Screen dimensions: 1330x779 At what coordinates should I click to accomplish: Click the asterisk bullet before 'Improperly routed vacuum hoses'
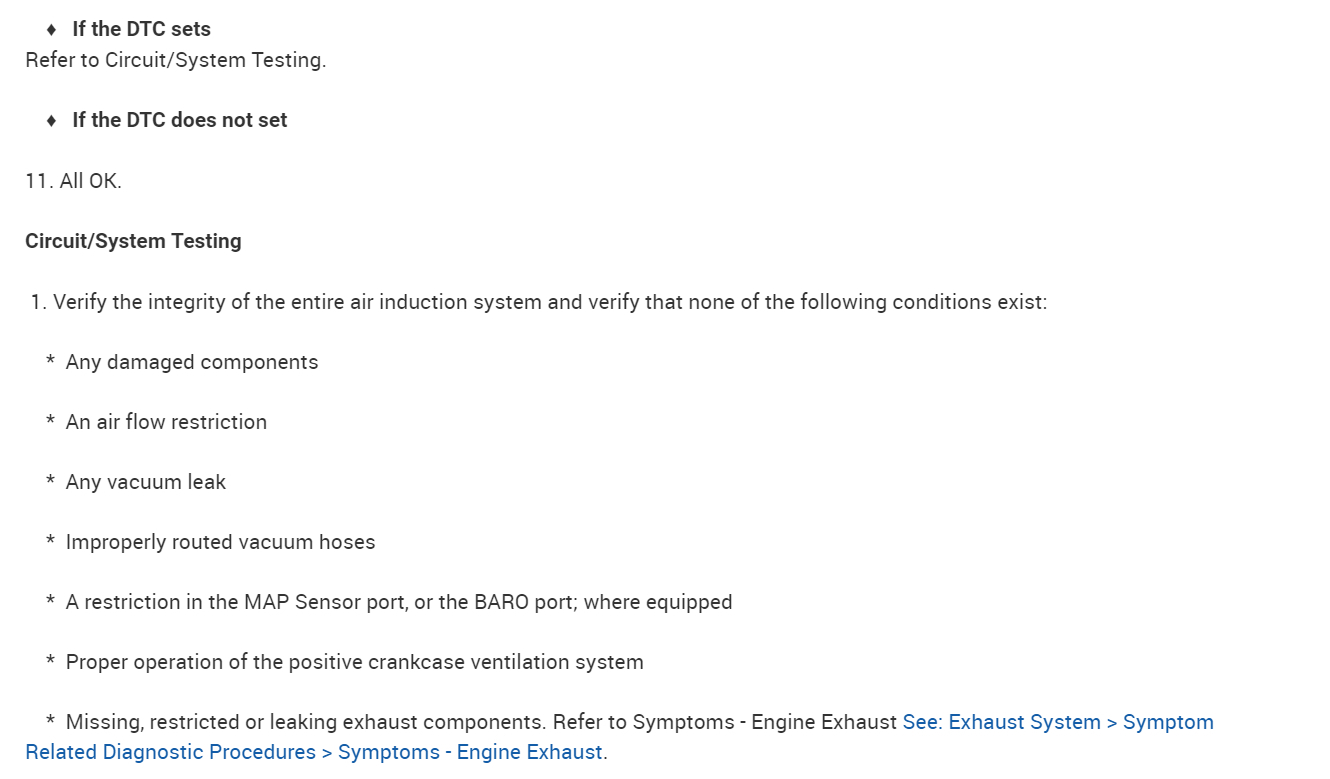(x=50, y=543)
